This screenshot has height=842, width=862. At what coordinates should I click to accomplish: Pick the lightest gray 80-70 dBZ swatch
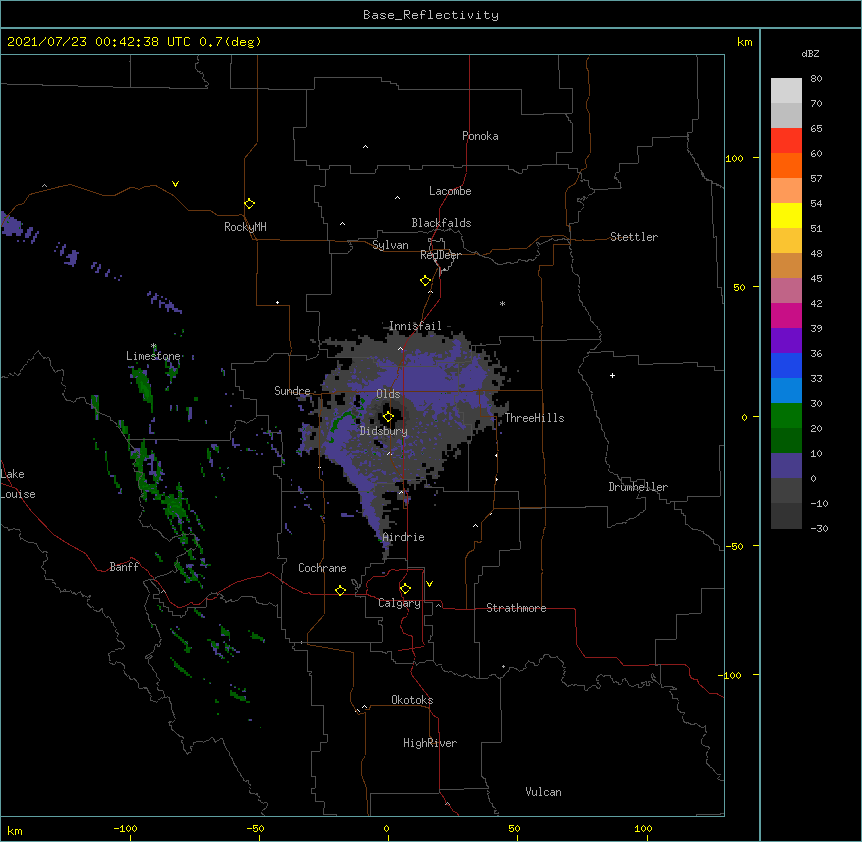tap(786, 90)
